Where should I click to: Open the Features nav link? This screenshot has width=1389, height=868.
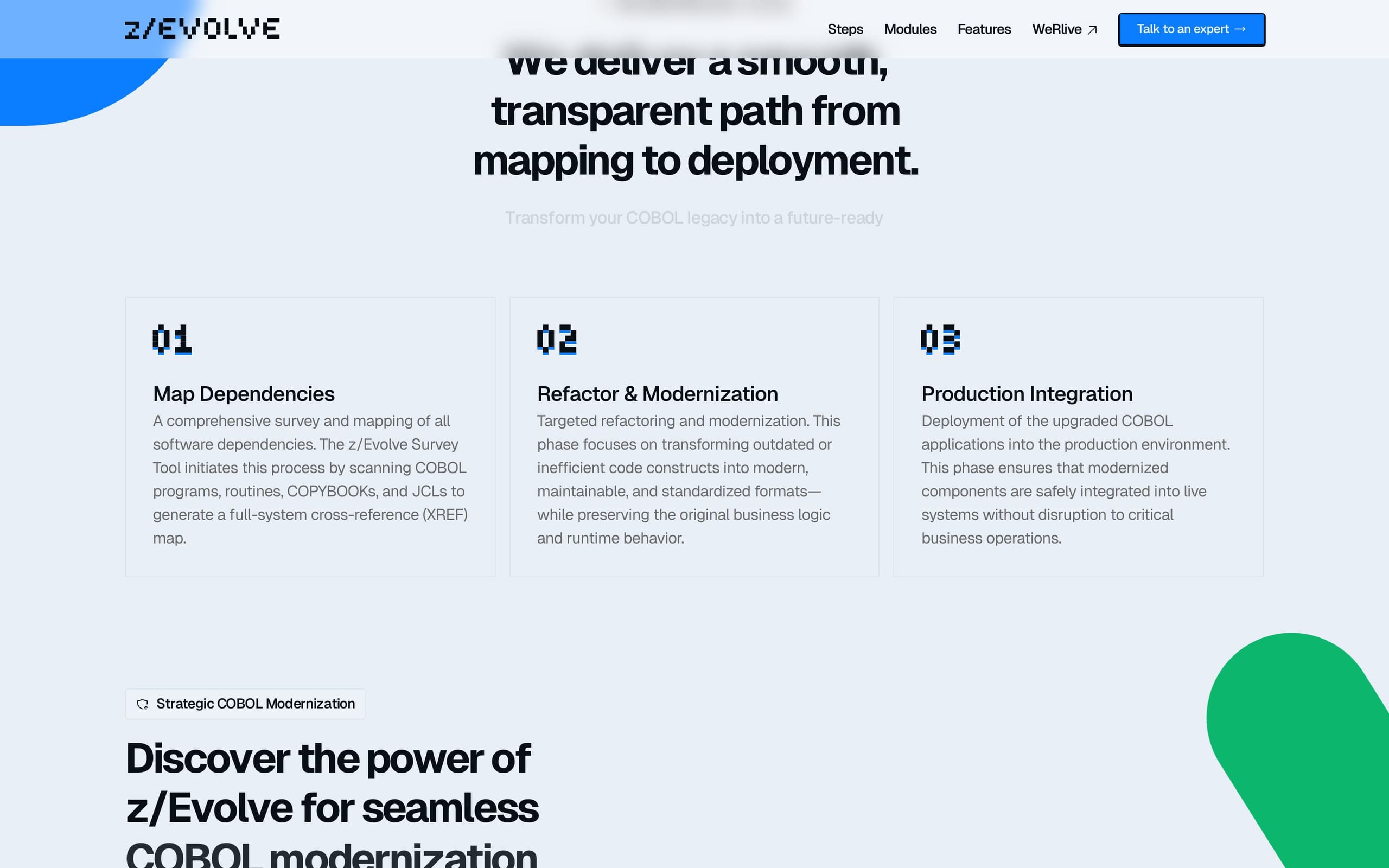(x=984, y=29)
